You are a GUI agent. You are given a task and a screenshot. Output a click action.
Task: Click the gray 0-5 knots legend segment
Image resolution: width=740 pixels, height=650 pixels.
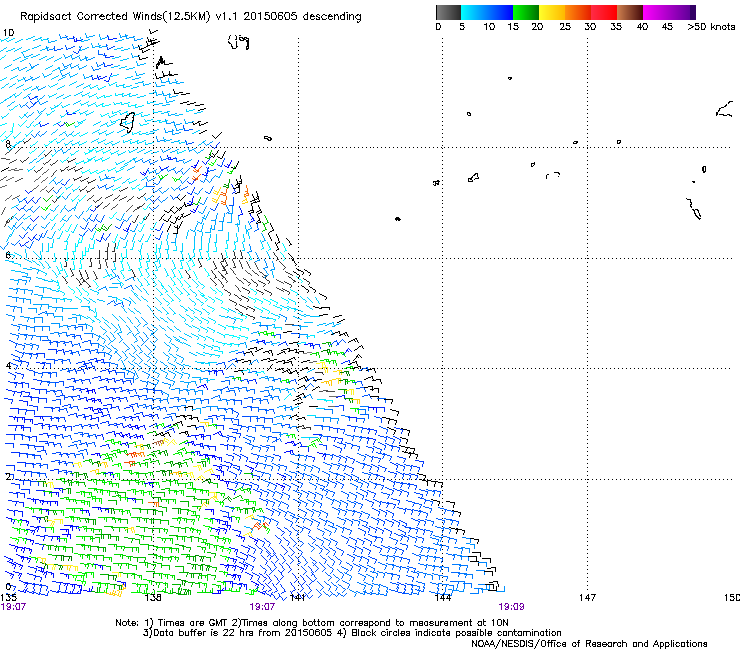(x=448, y=12)
